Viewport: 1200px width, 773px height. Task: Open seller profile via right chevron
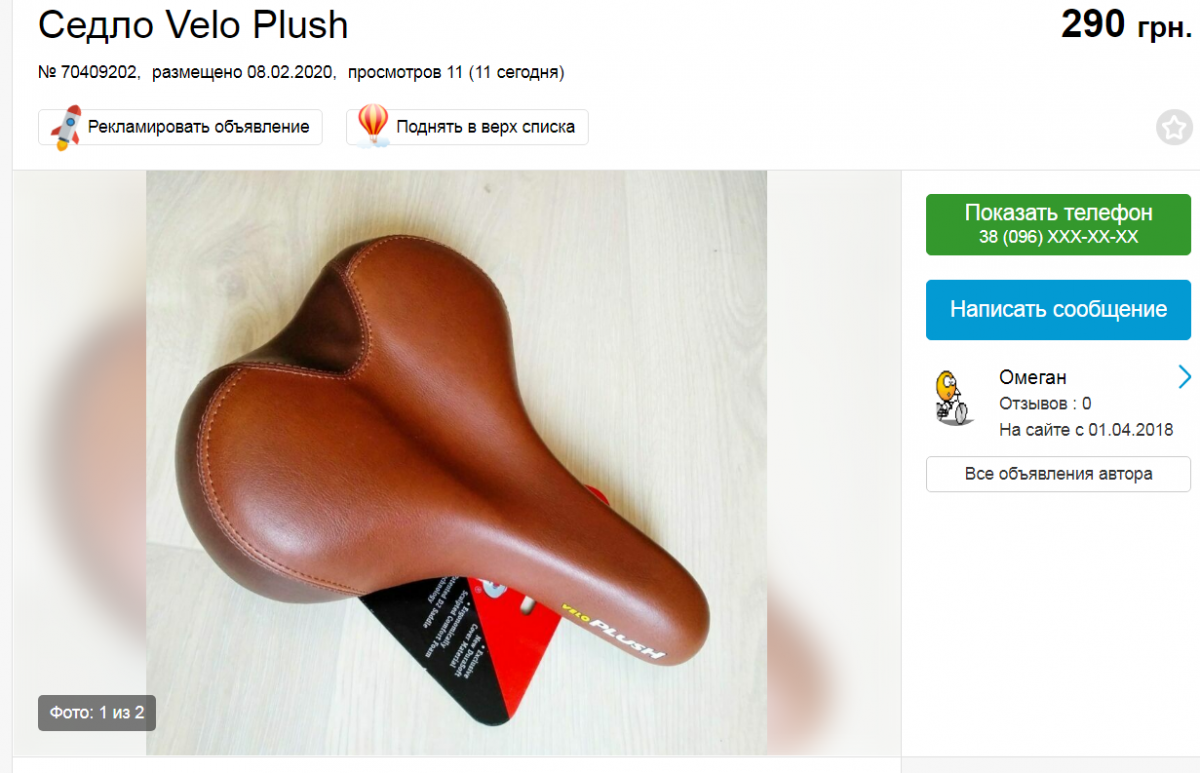1185,377
